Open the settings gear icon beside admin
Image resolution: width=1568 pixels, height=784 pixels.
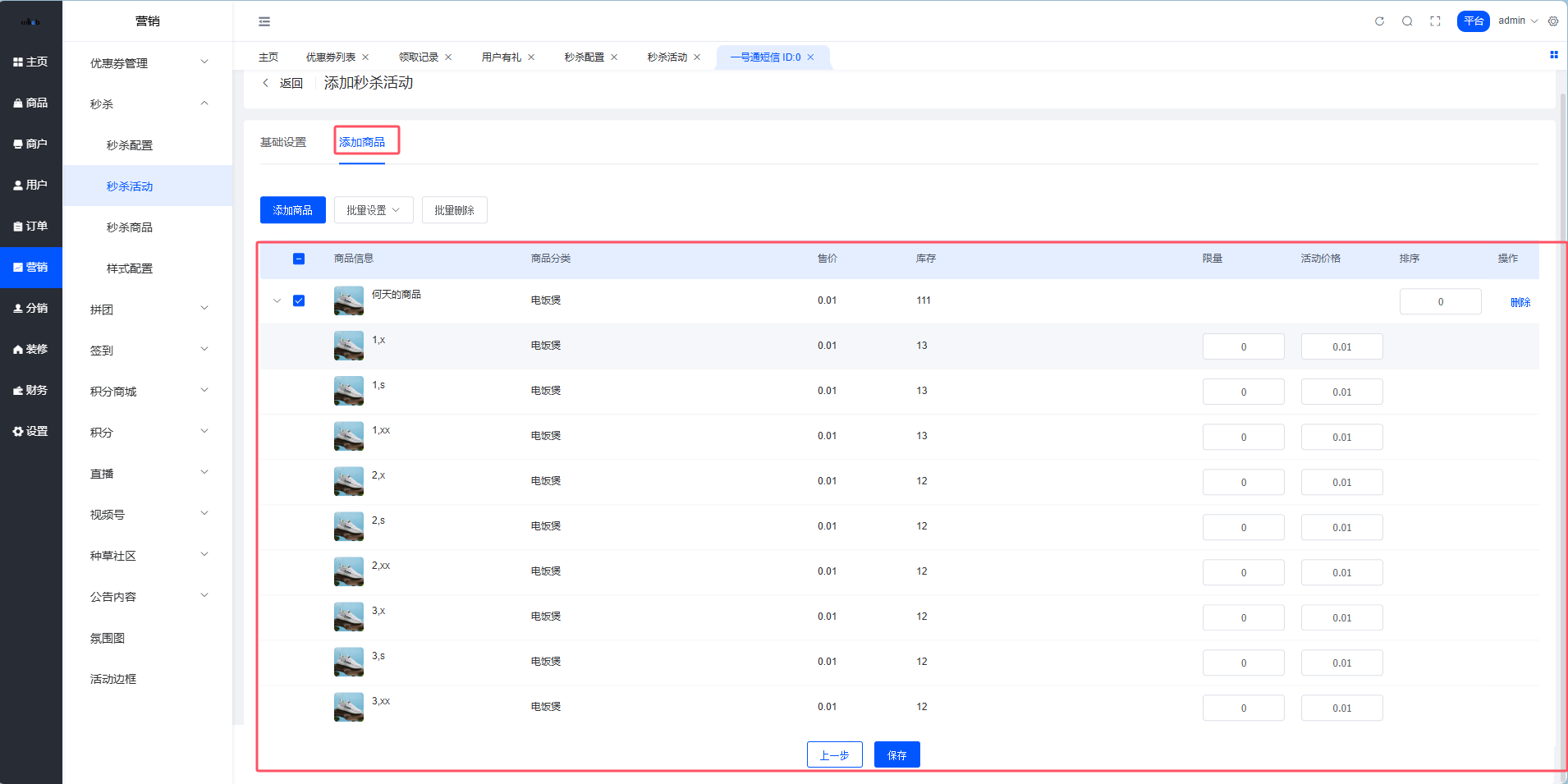pyautogui.click(x=1553, y=21)
